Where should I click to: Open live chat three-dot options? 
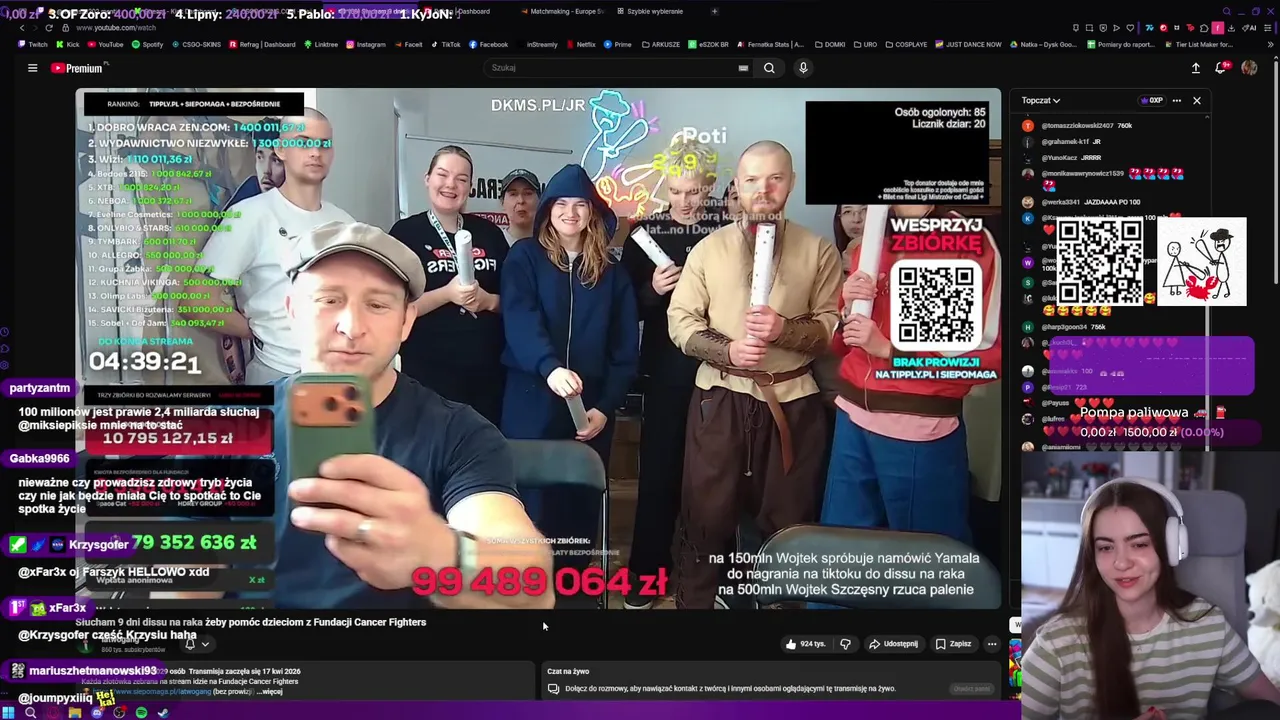click(1176, 100)
